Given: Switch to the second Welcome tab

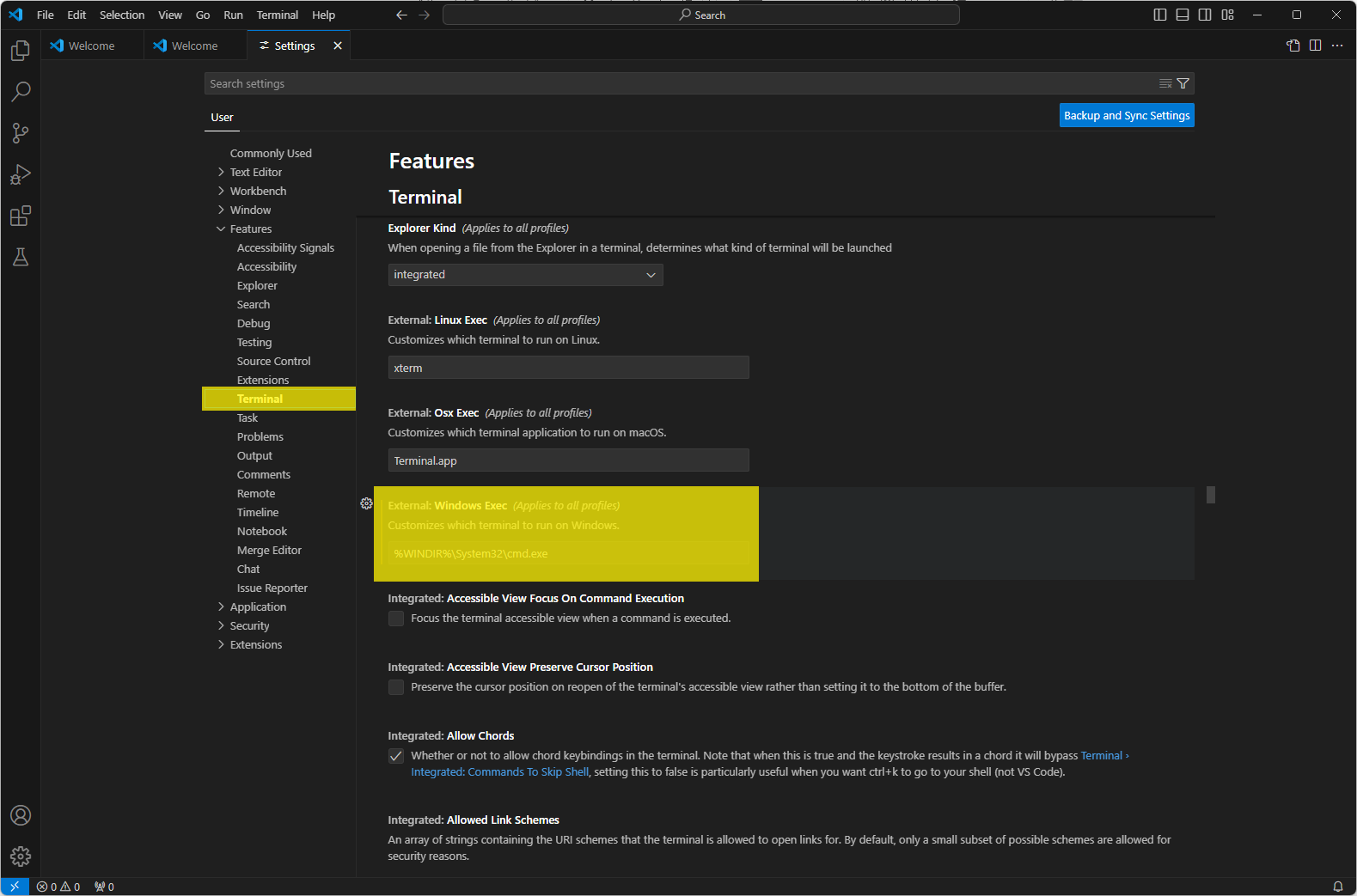Looking at the screenshot, I should coord(194,46).
